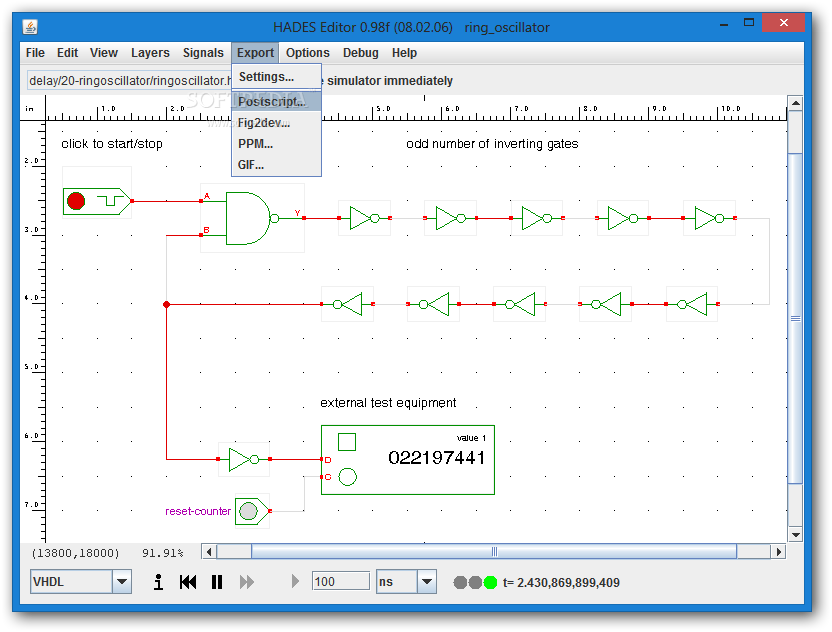
Task: Click the 'reset-counter' label
Action: click(x=198, y=511)
